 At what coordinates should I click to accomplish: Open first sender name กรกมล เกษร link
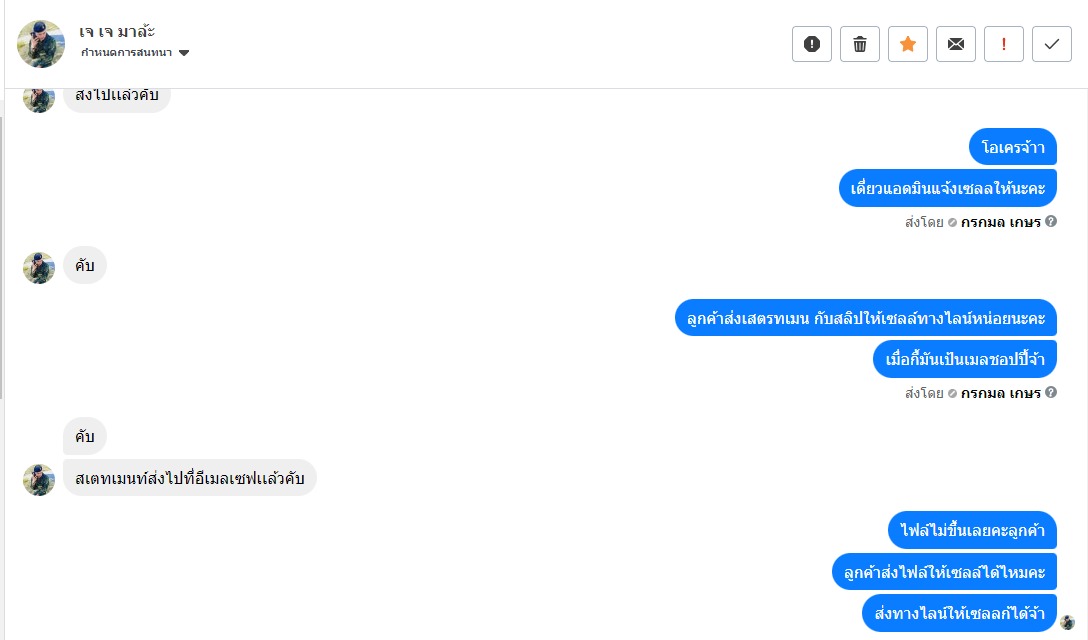pyautogui.click(x=1001, y=222)
